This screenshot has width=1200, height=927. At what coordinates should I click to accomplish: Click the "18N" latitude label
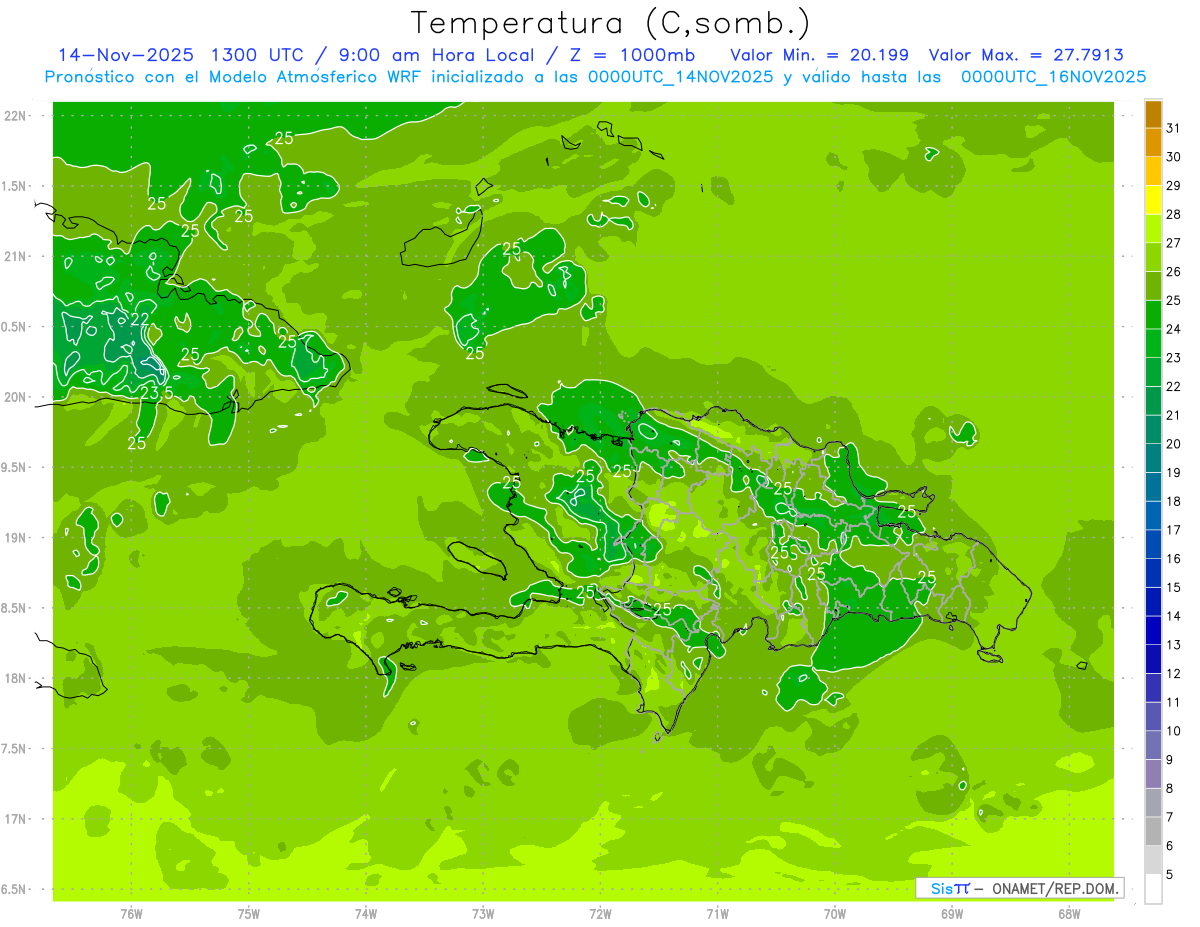(16, 678)
